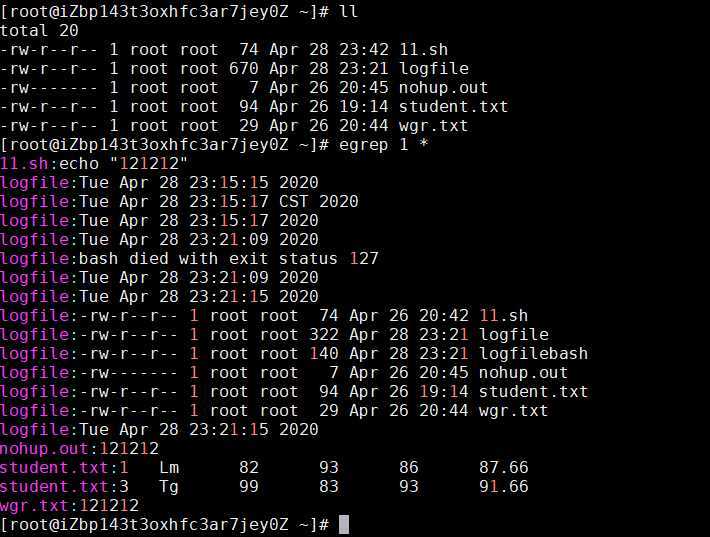
Task: Click wgr.txt in the ll listing
Action: click(433, 125)
